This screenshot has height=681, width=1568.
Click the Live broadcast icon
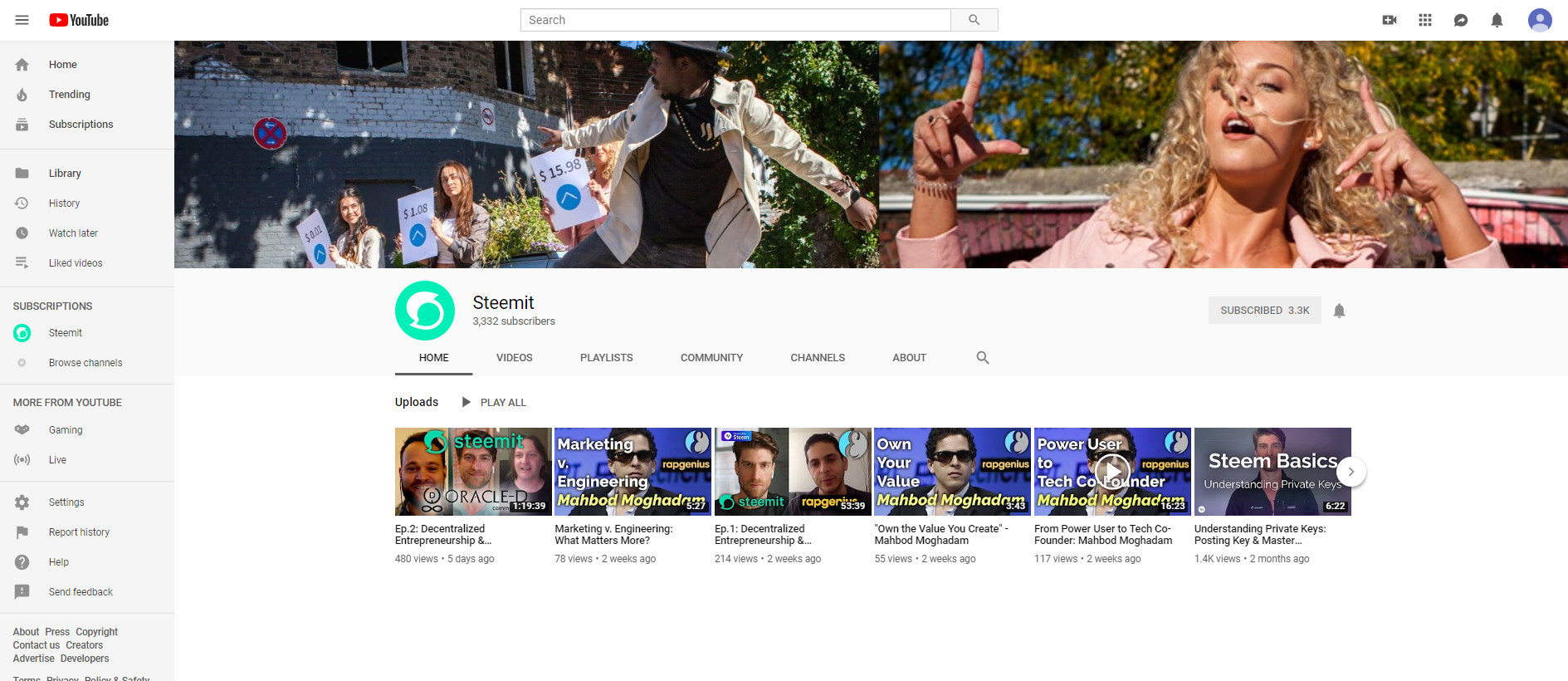pyautogui.click(x=22, y=460)
